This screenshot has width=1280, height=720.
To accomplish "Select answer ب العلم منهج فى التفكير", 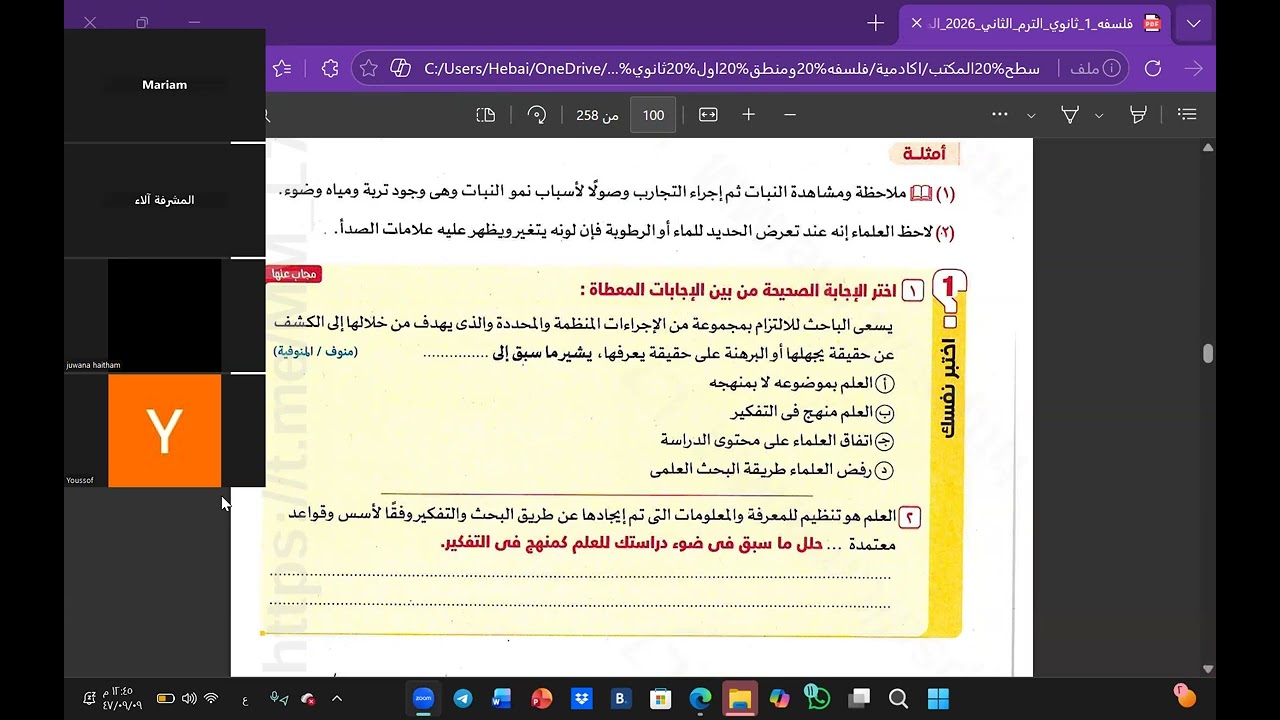I will point(812,412).
